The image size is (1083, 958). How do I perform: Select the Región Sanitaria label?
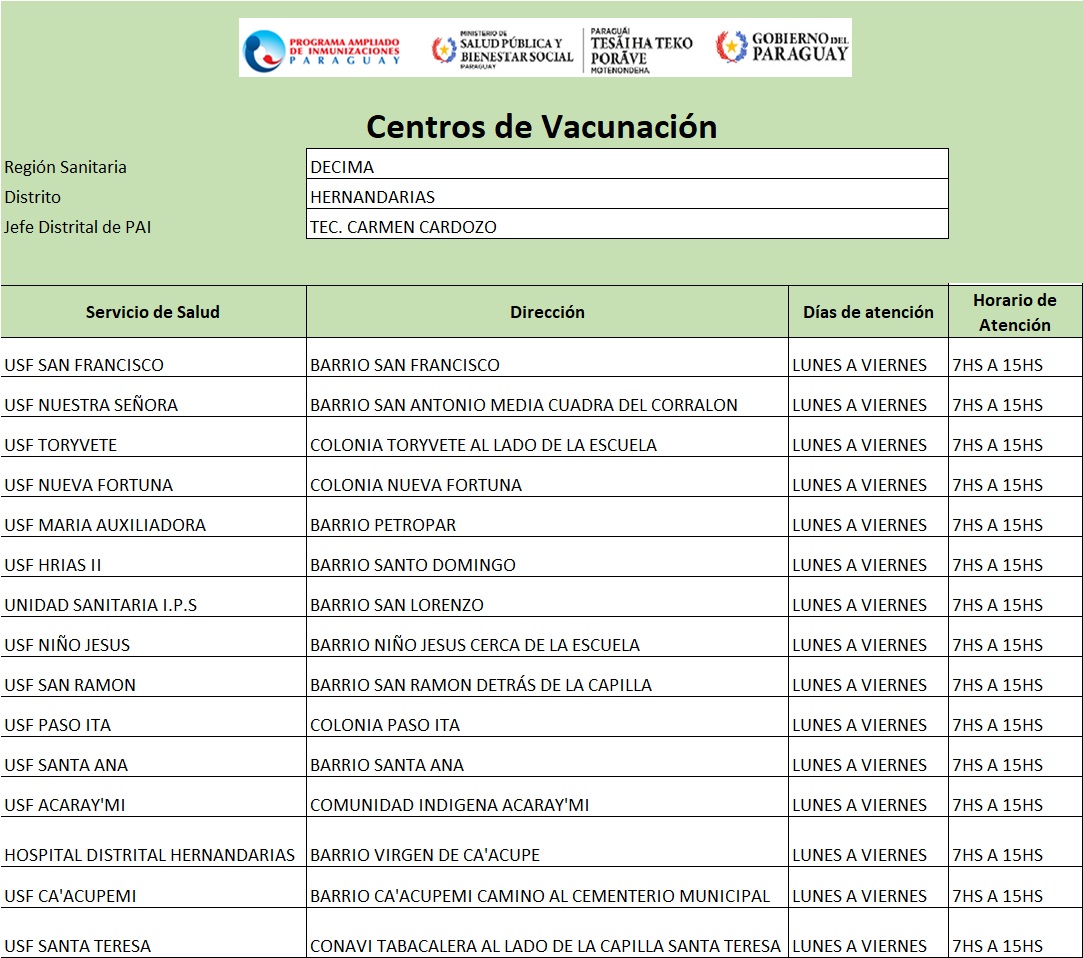[66, 167]
